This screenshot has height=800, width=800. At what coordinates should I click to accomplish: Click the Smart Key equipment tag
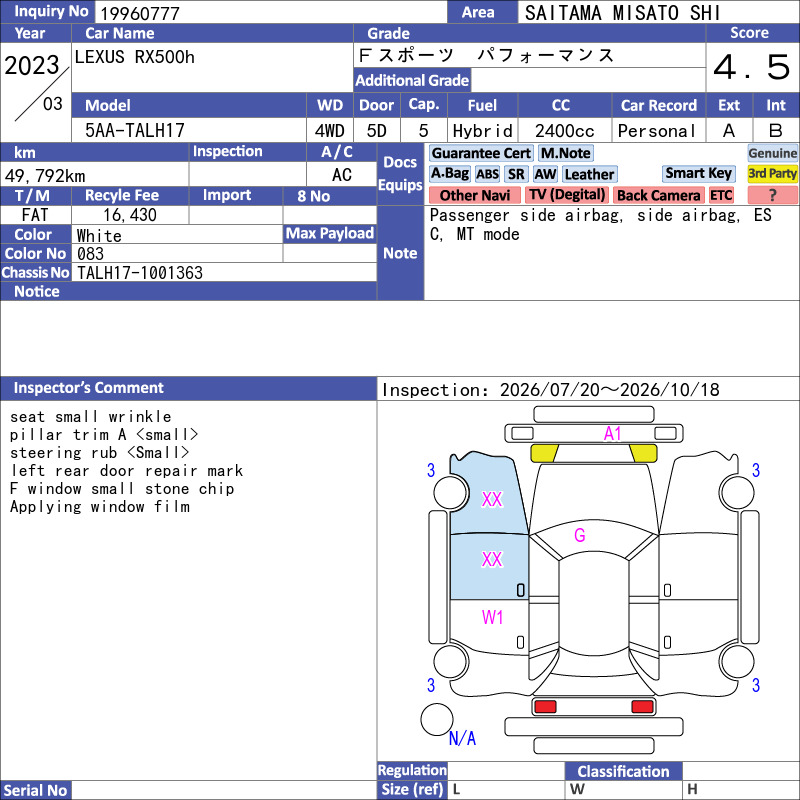point(698,173)
